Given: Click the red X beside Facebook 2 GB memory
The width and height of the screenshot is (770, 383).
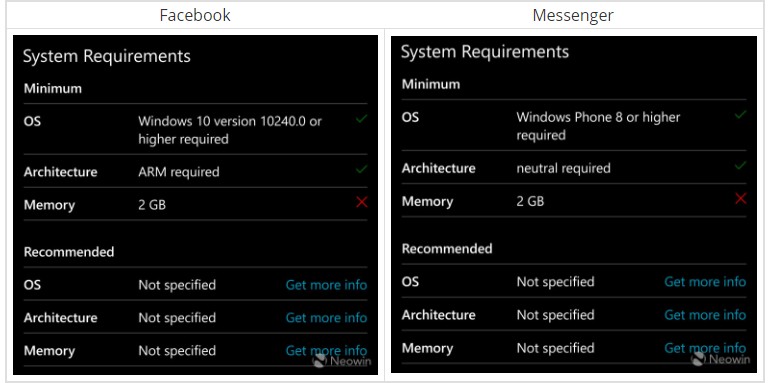Looking at the screenshot, I should pos(362,202).
